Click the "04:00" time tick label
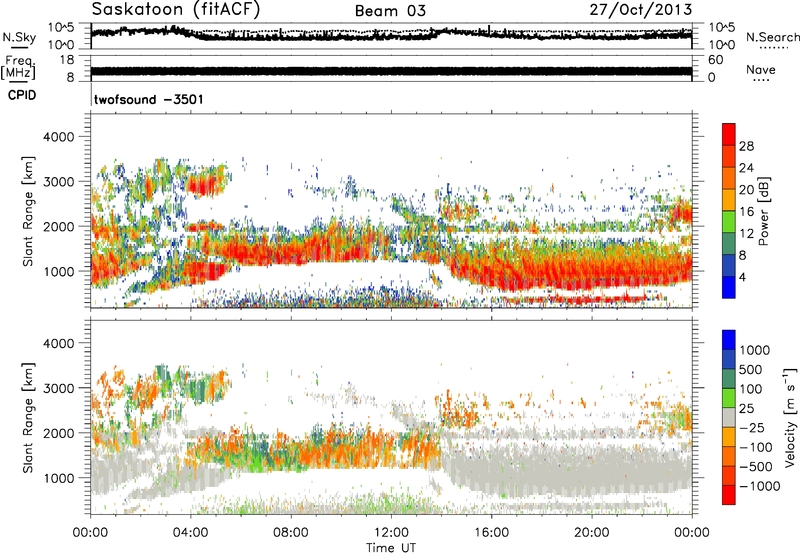 [190, 533]
